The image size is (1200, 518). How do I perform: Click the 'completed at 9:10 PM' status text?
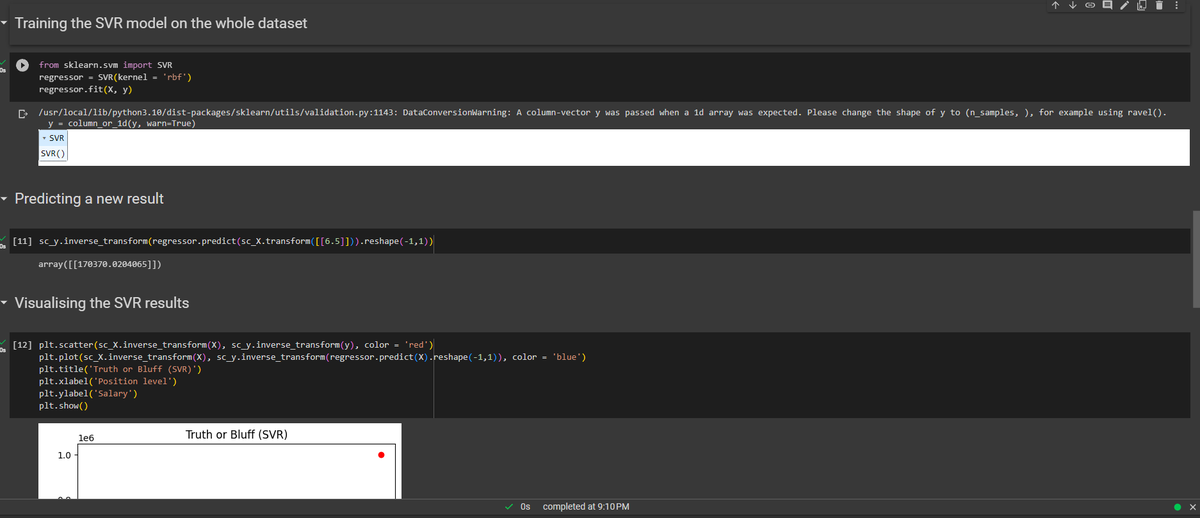(586, 507)
